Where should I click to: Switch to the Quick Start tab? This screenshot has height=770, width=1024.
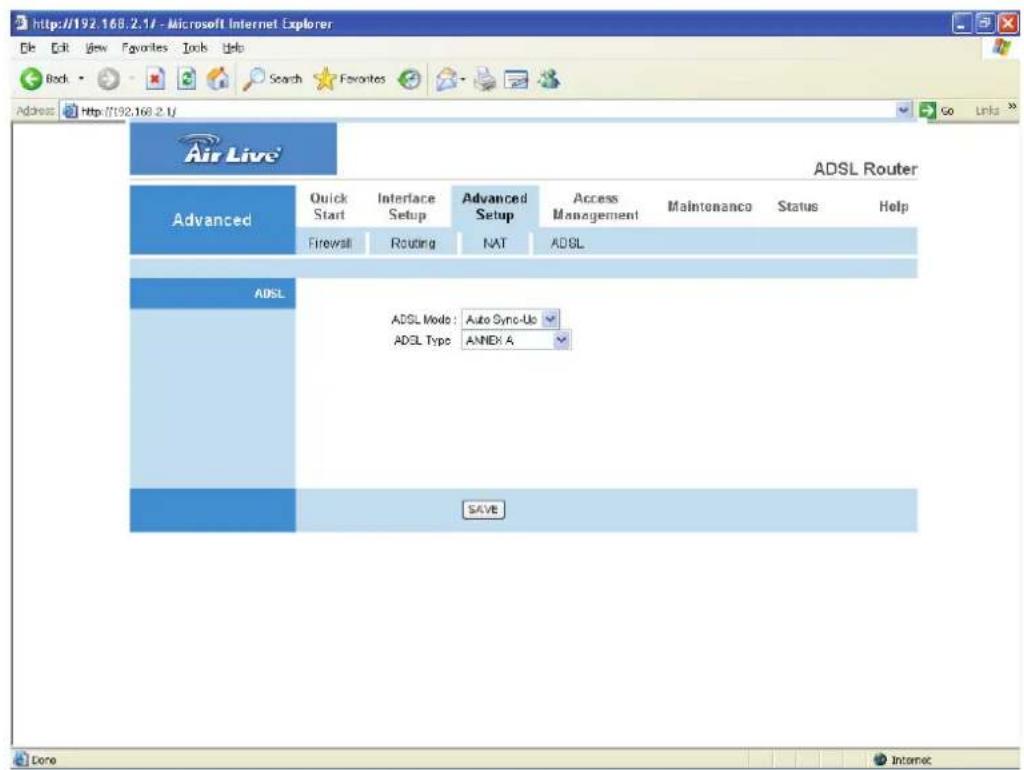point(328,206)
